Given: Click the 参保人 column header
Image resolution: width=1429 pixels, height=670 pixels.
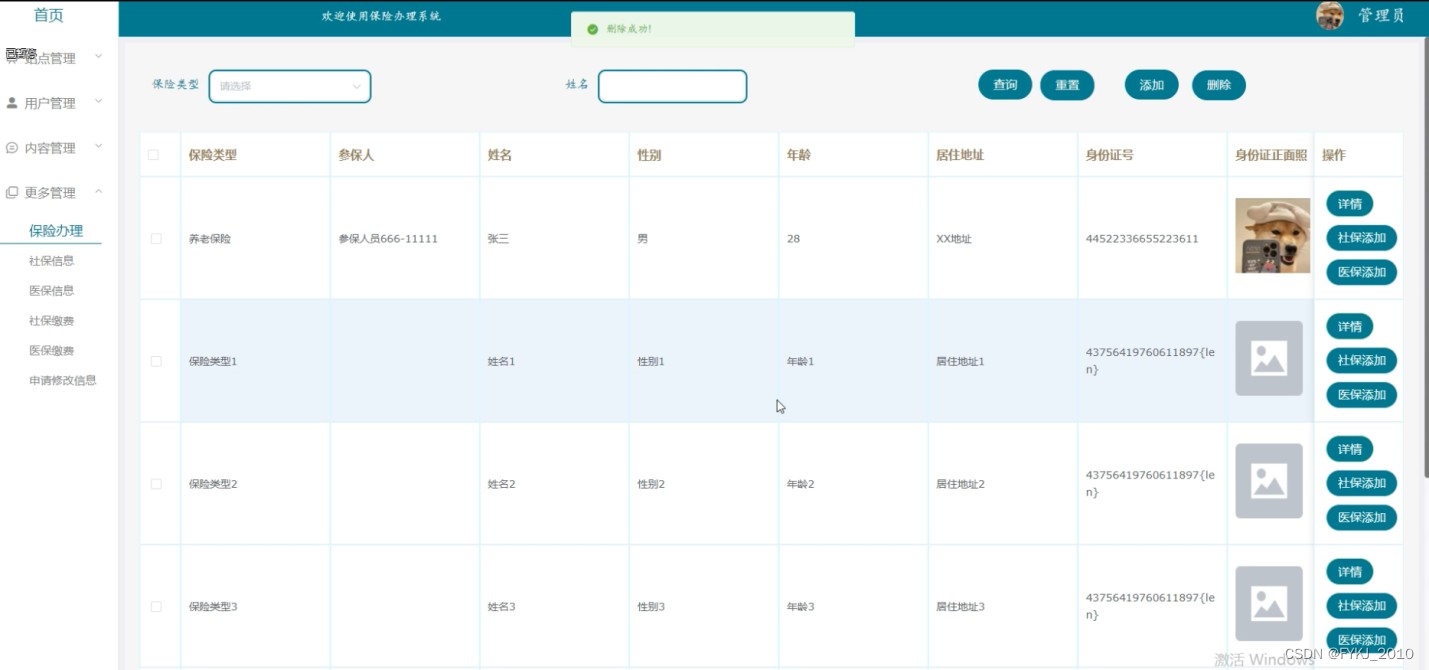Looking at the screenshot, I should tap(356, 155).
